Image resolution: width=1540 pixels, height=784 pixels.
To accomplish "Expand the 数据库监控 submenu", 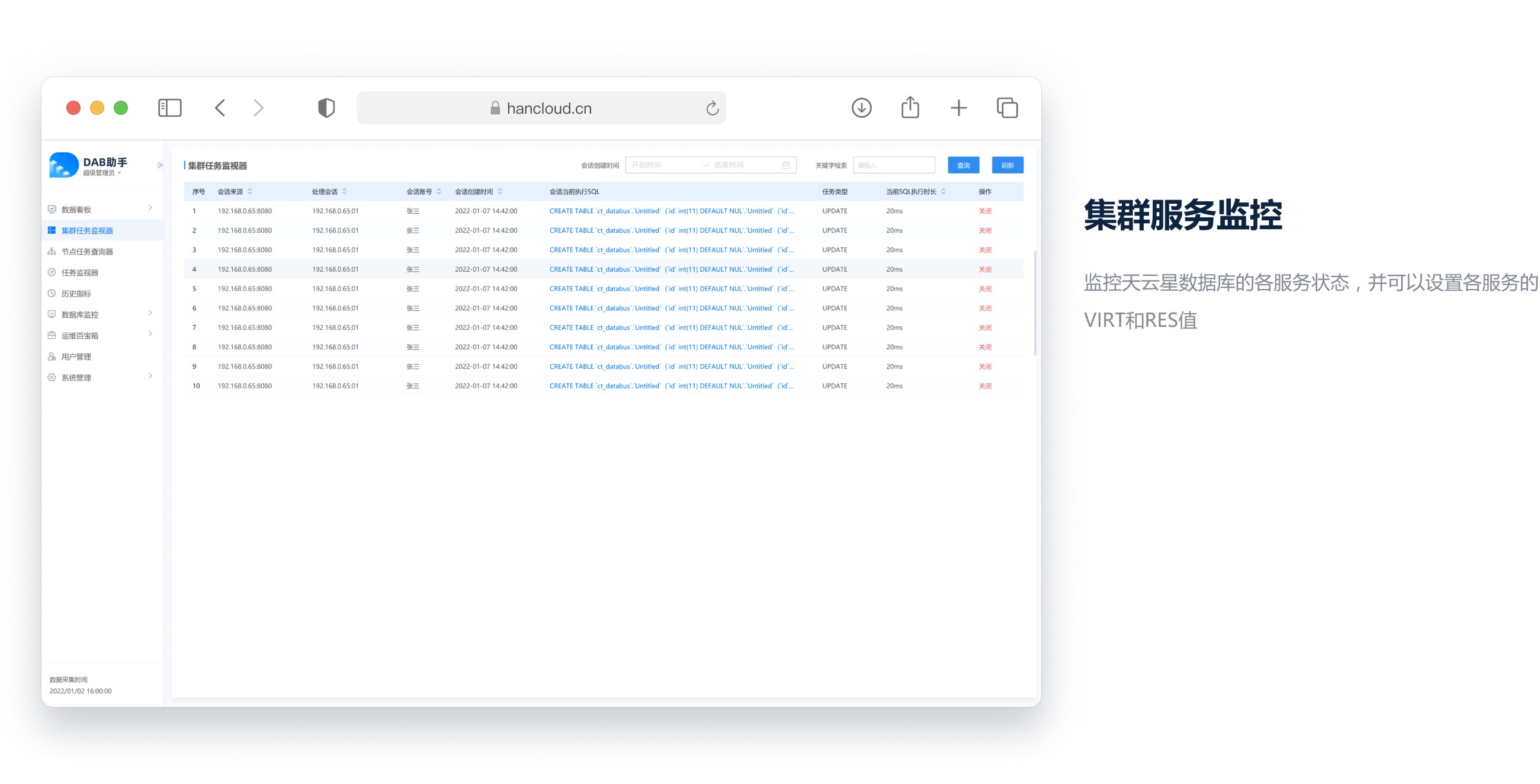I will 150,313.
